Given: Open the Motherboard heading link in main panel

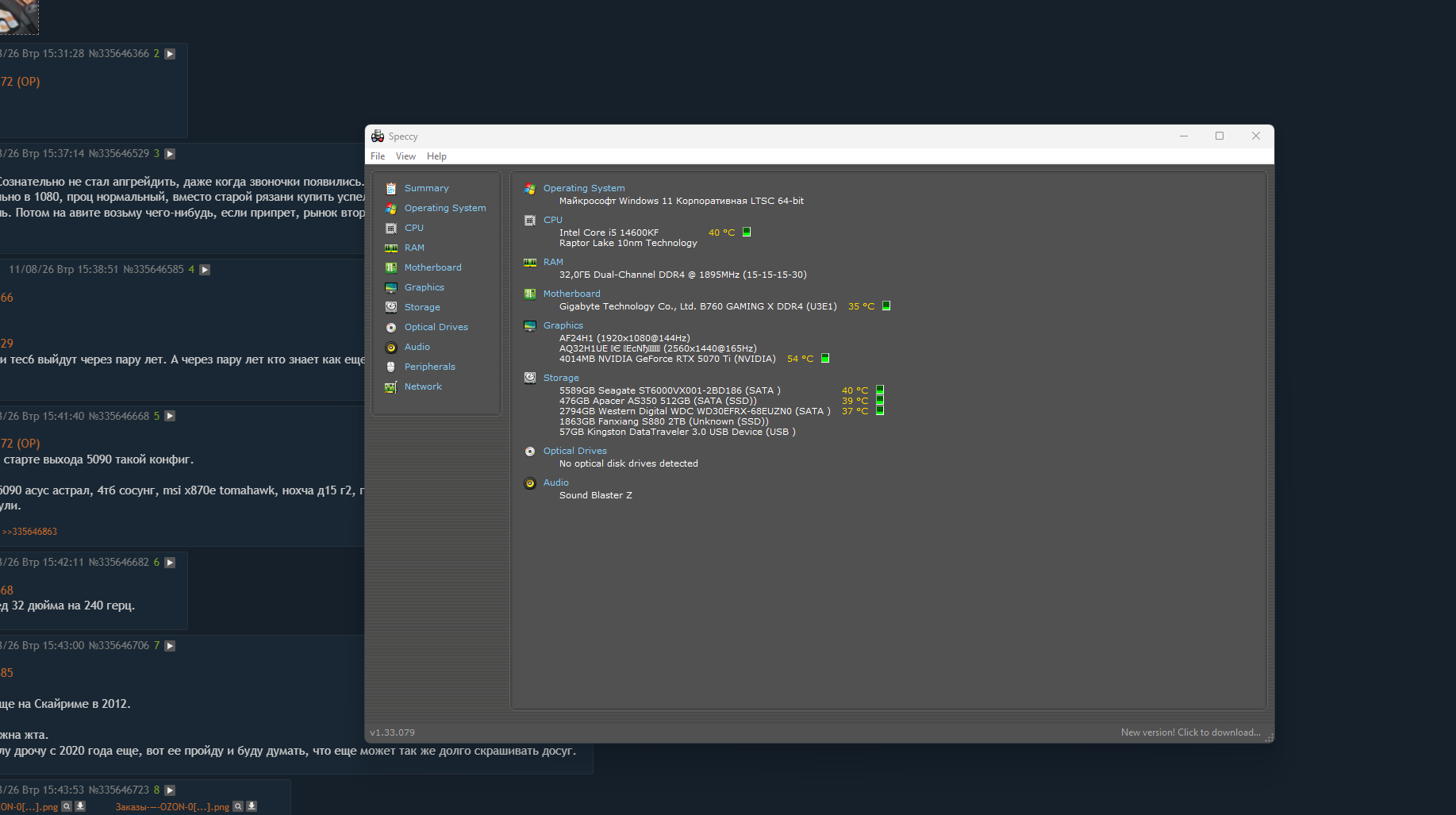Looking at the screenshot, I should click(x=572, y=294).
